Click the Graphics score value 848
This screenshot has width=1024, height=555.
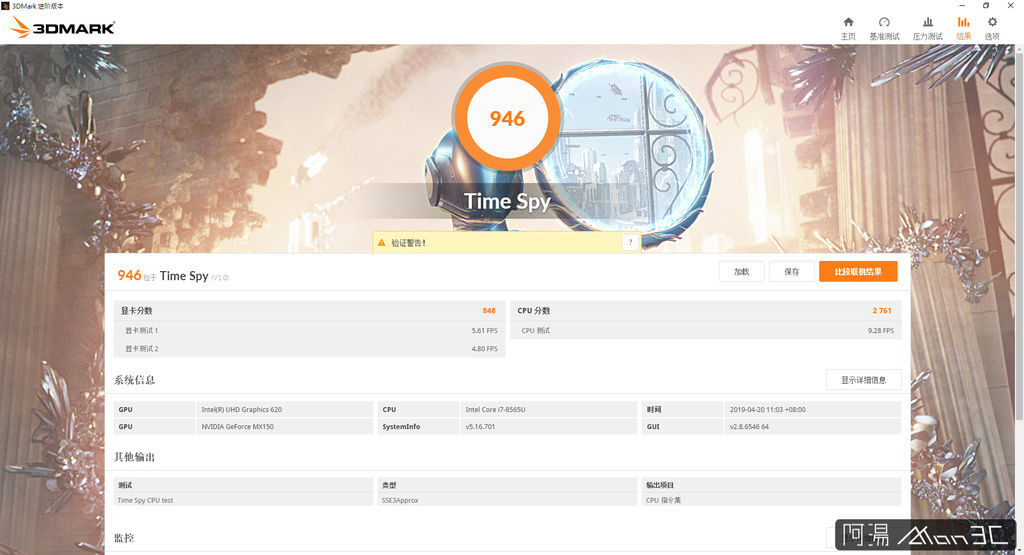[489, 311]
